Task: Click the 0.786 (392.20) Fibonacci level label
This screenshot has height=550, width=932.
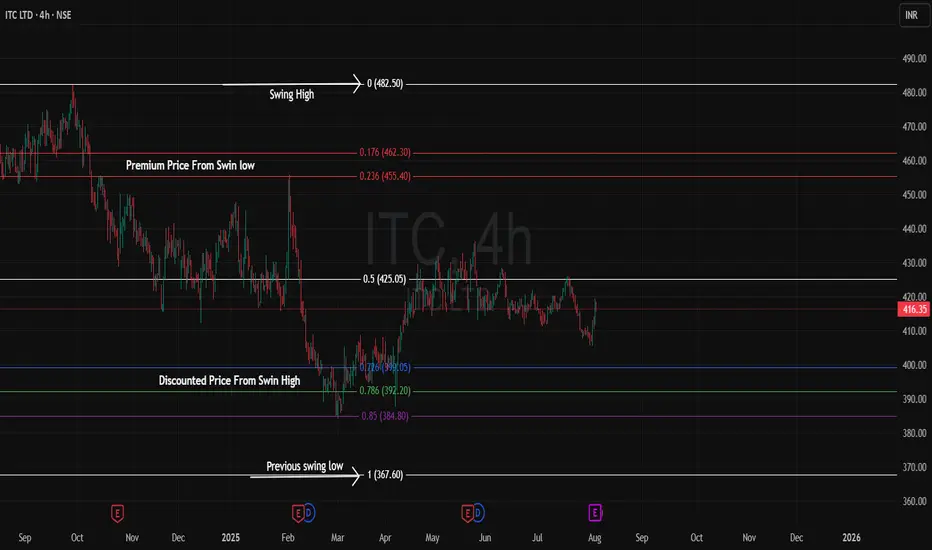Action: click(385, 391)
